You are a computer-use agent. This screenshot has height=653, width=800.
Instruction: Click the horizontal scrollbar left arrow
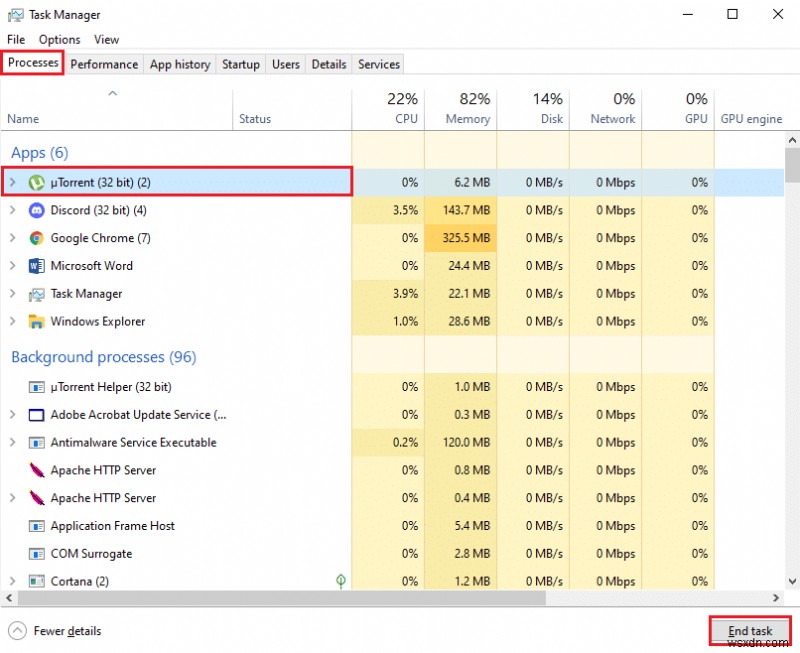coord(9,597)
